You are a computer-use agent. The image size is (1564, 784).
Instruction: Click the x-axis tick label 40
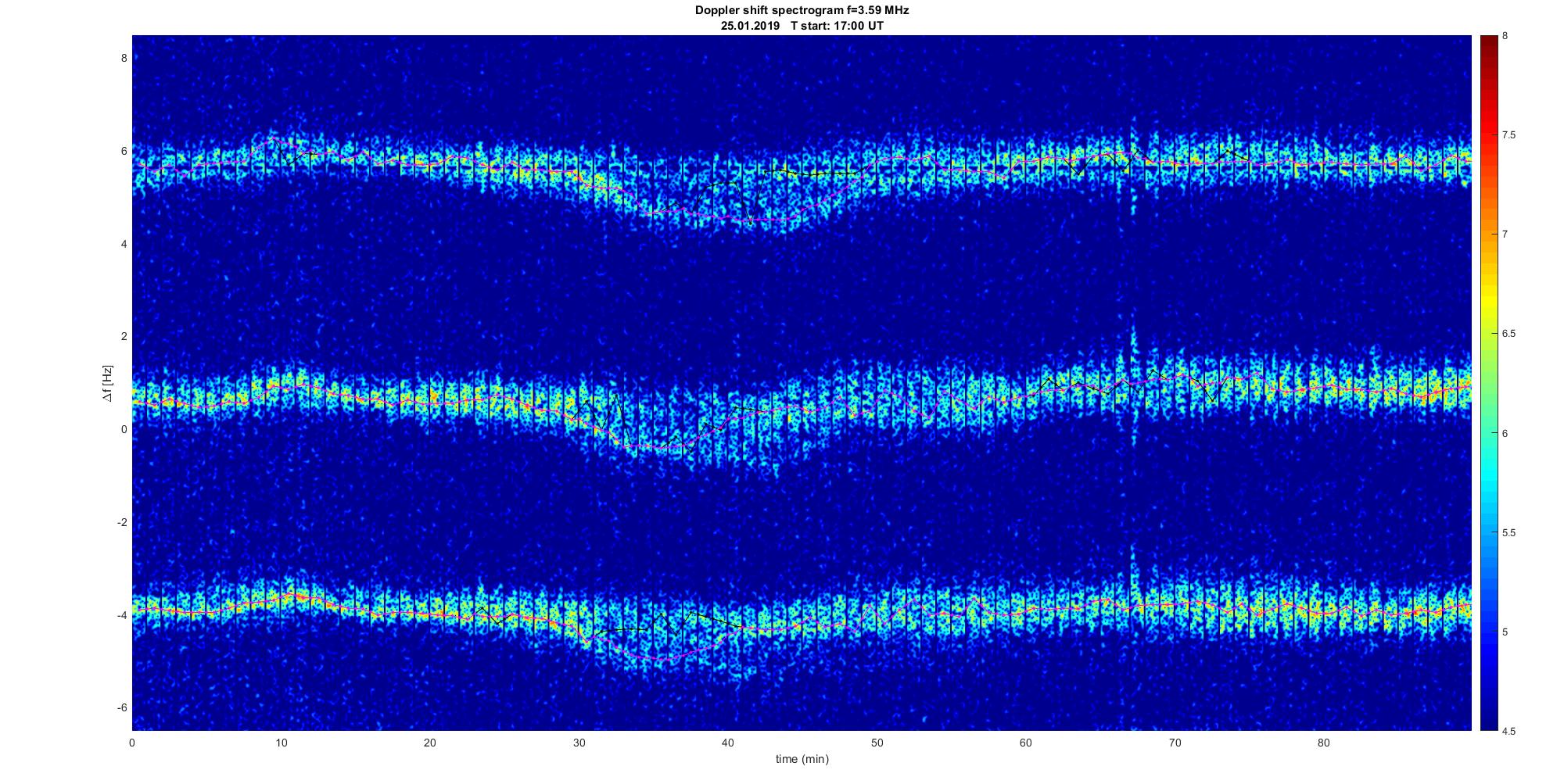point(728,743)
